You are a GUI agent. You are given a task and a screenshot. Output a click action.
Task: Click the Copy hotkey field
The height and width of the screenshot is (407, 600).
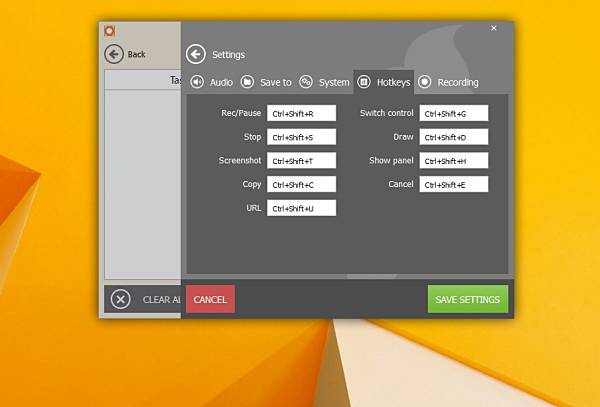[x=302, y=184]
